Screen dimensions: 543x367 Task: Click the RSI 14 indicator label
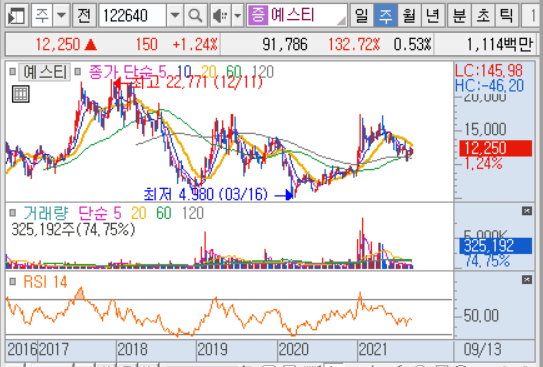45,282
